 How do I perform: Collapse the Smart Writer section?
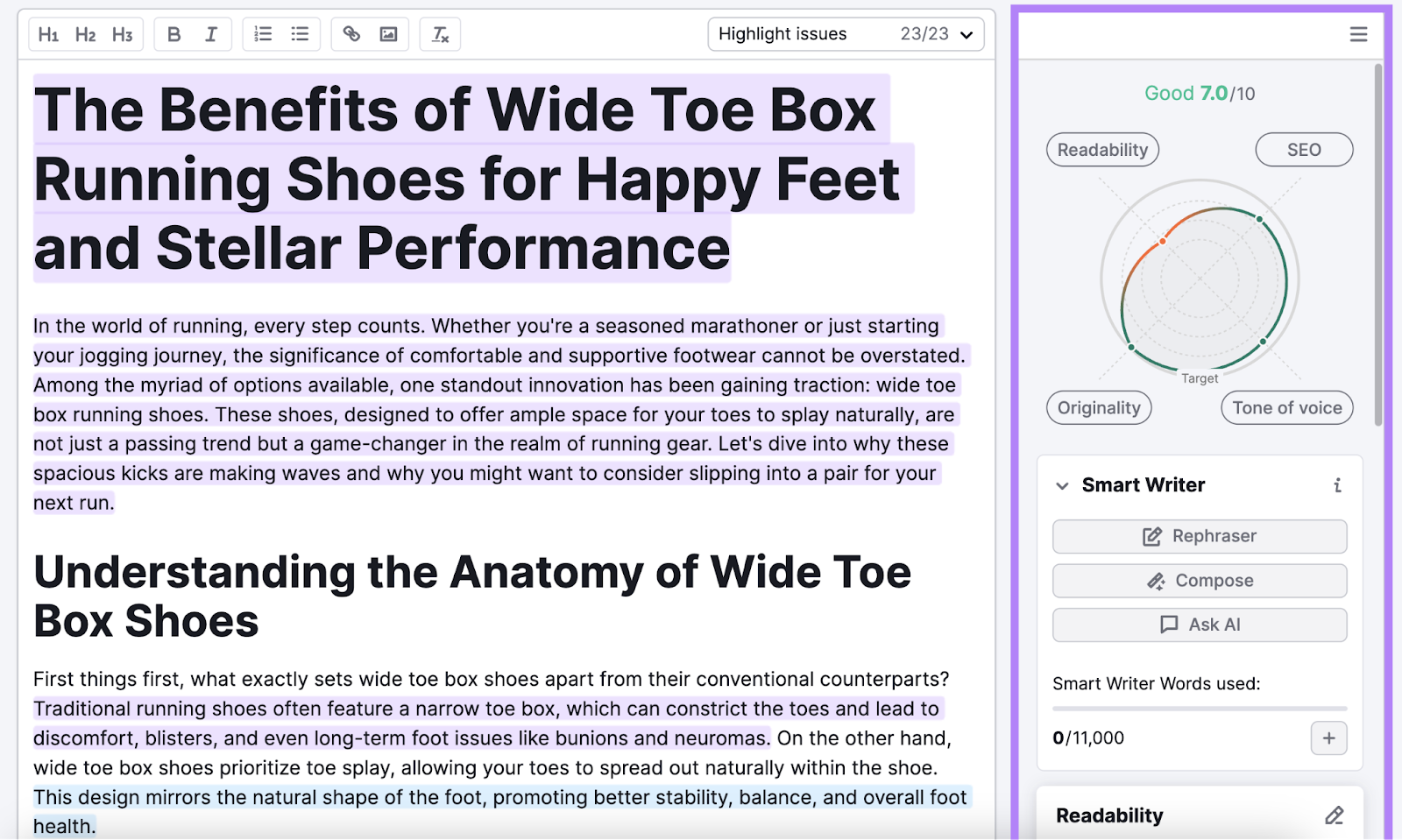[x=1062, y=485]
